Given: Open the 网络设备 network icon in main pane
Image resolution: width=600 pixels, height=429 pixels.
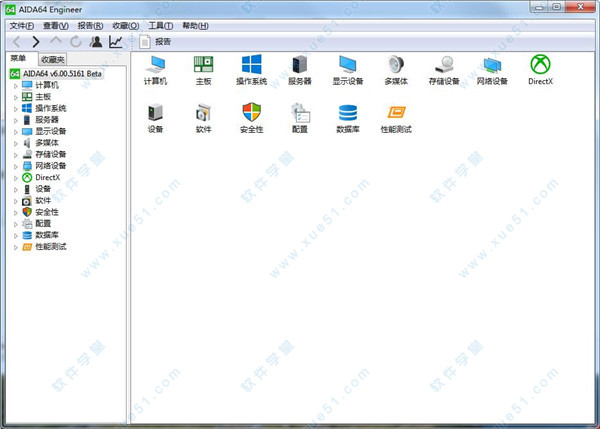Looking at the screenshot, I should click(492, 70).
